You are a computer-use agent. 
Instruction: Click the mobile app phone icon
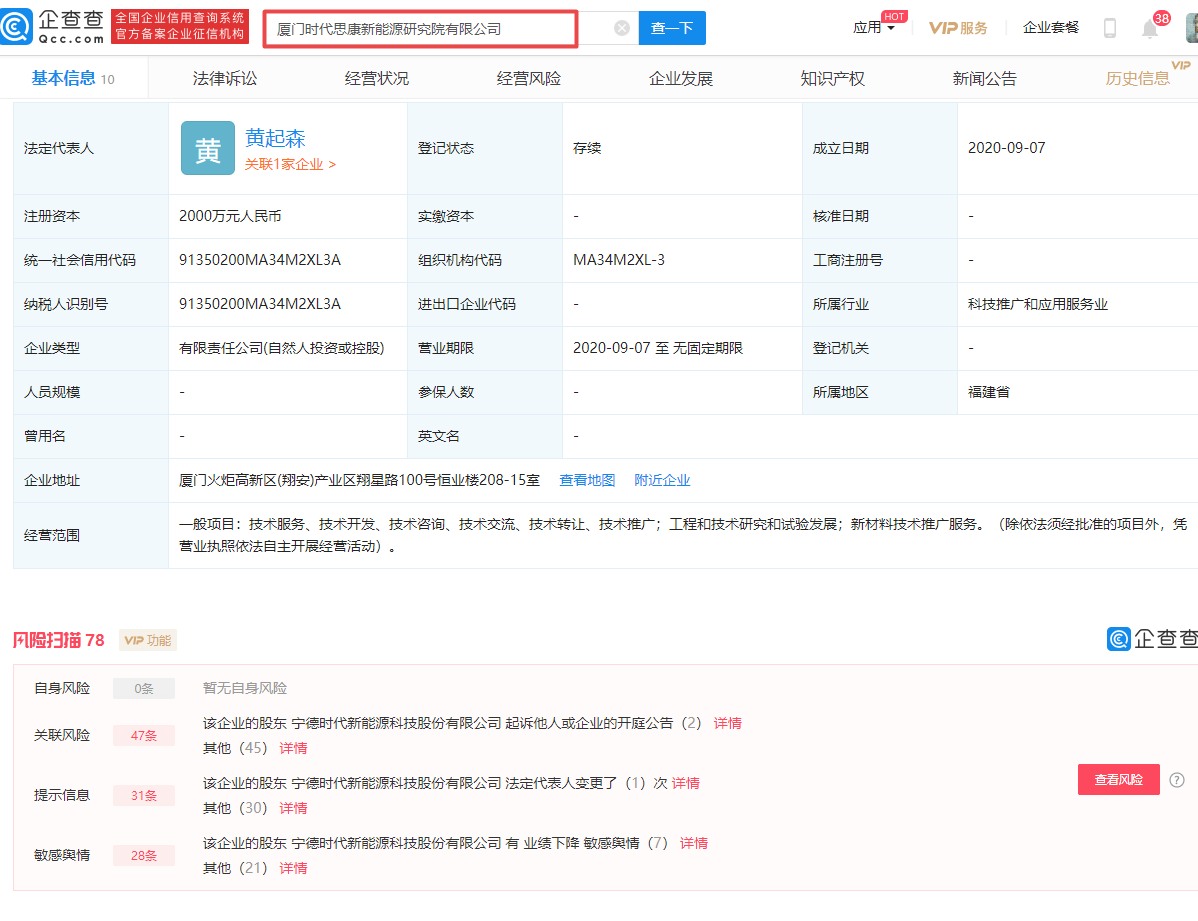[x=1110, y=29]
